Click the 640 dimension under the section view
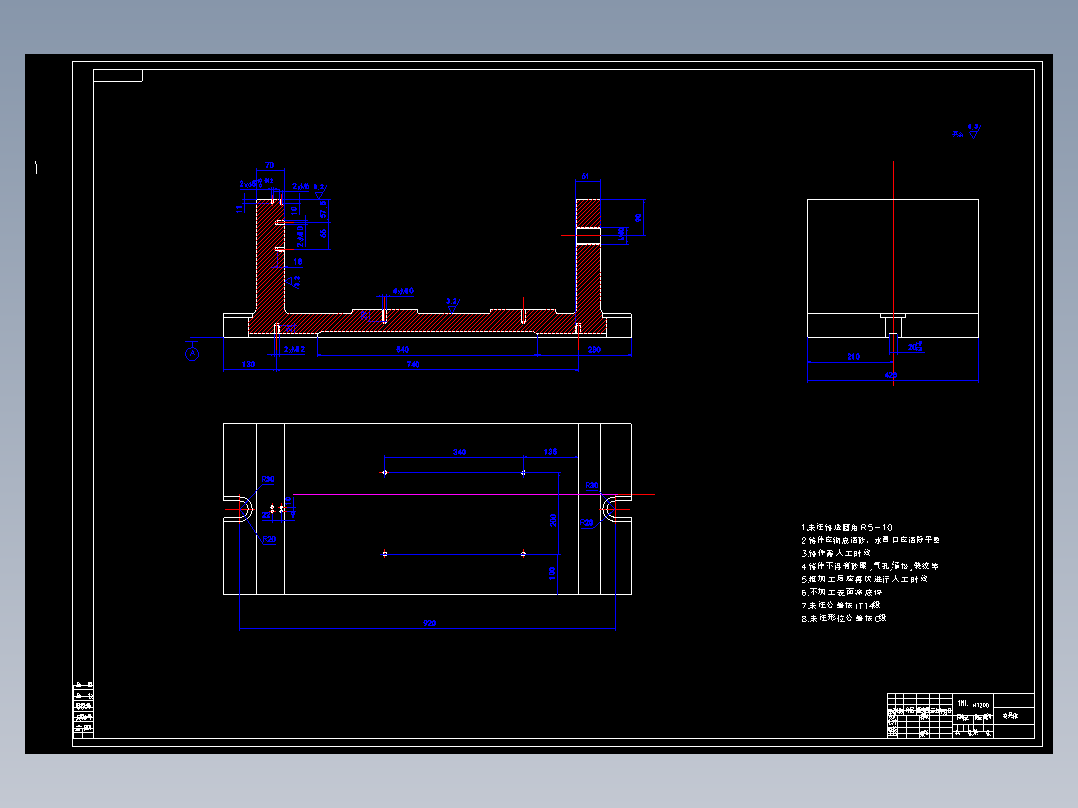Screen dimensions: 1078x808 pos(403,350)
